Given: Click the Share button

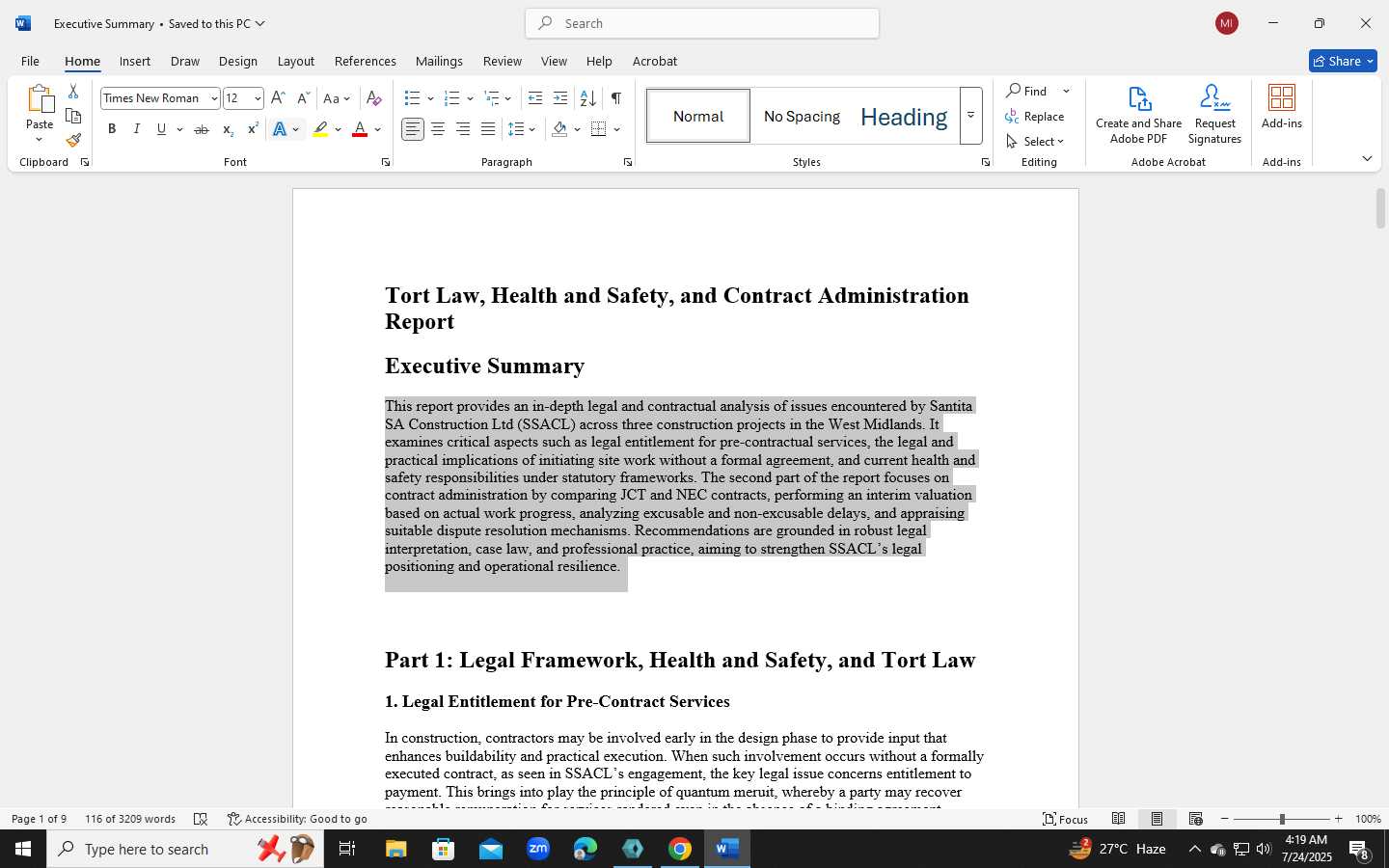Looking at the screenshot, I should point(1343,61).
